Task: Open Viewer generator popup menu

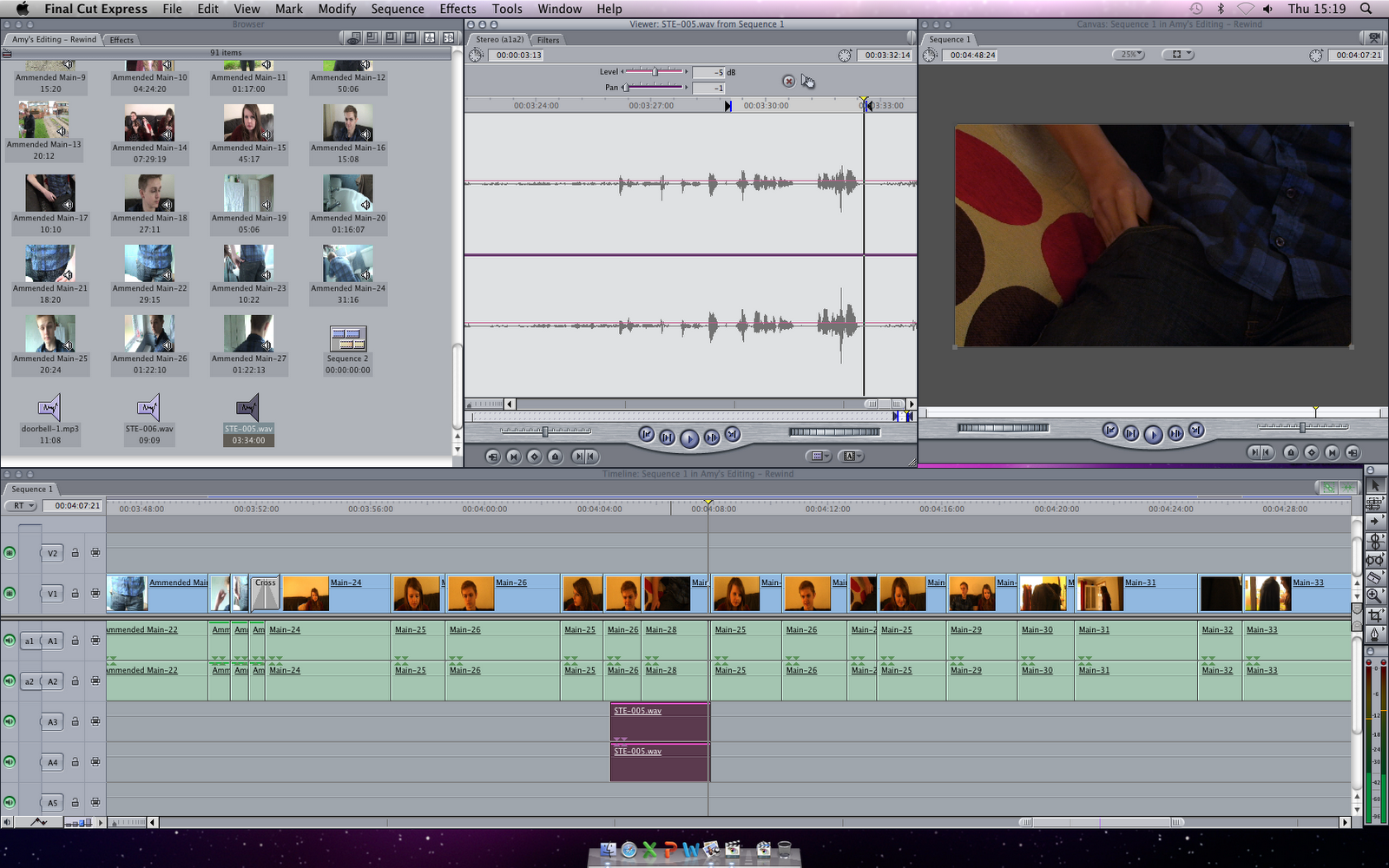Action: pos(851,456)
